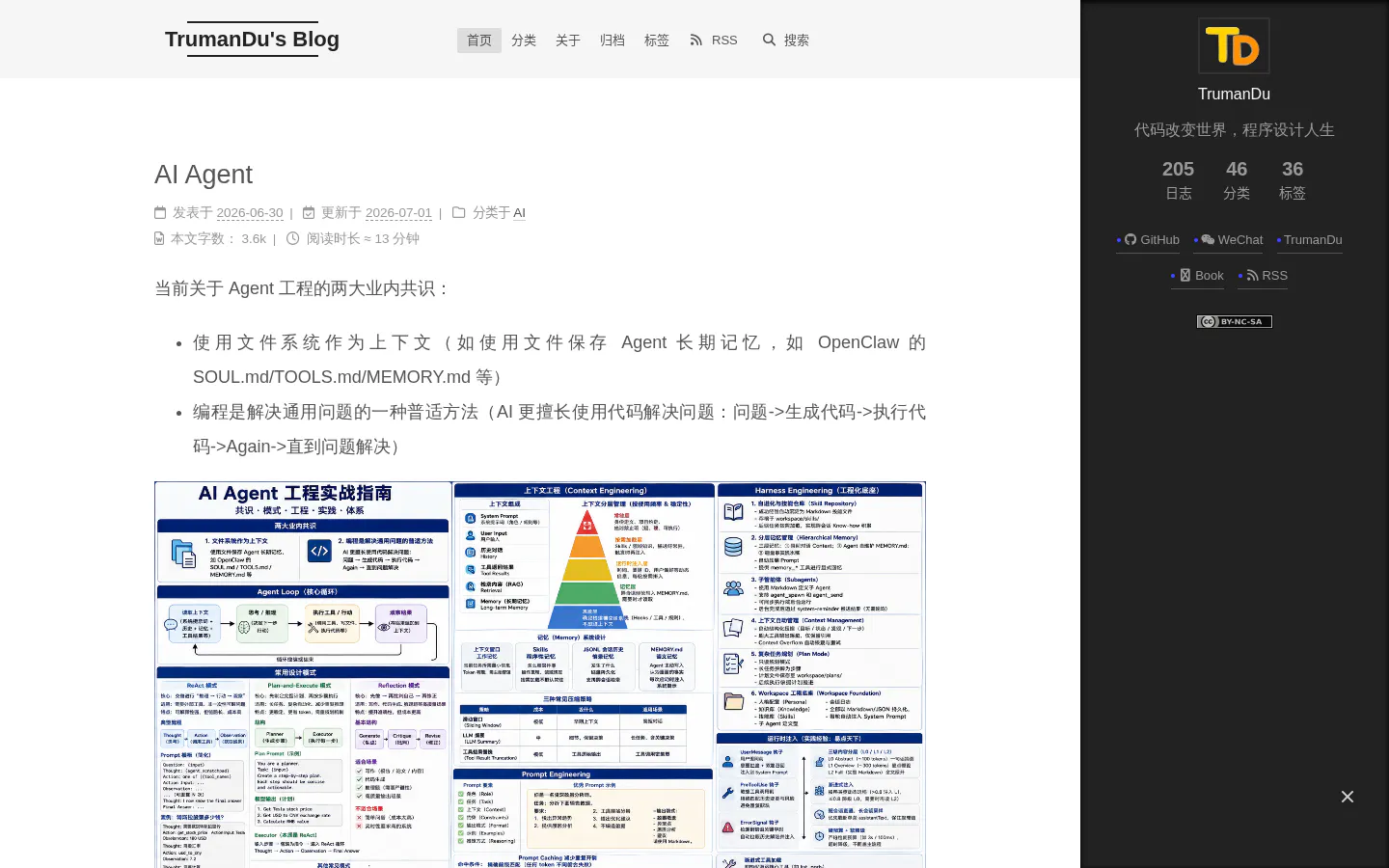
Task: Close the sidebar with the X button
Action: pos(1348,797)
